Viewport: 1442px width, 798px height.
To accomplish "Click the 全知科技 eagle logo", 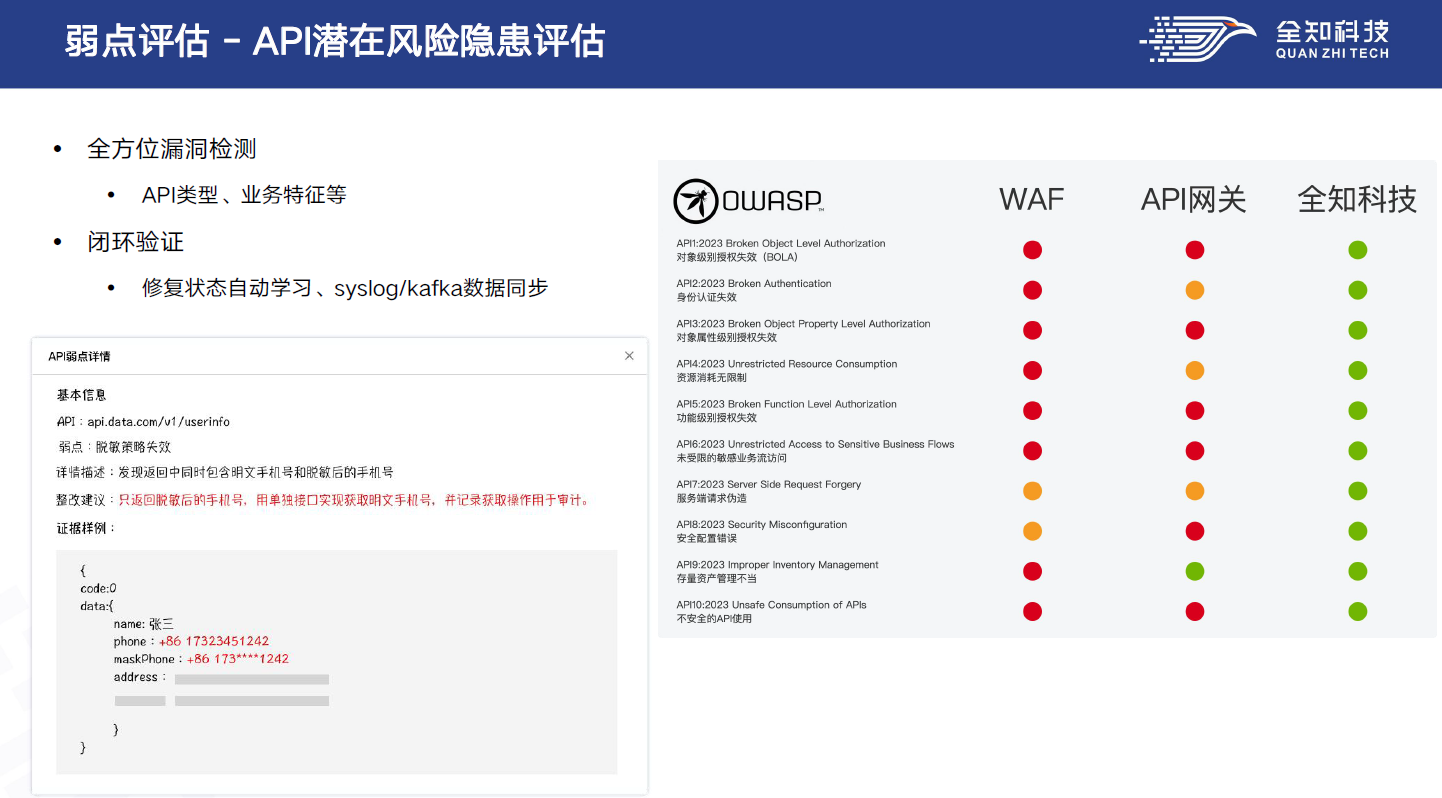I will point(1197,39).
